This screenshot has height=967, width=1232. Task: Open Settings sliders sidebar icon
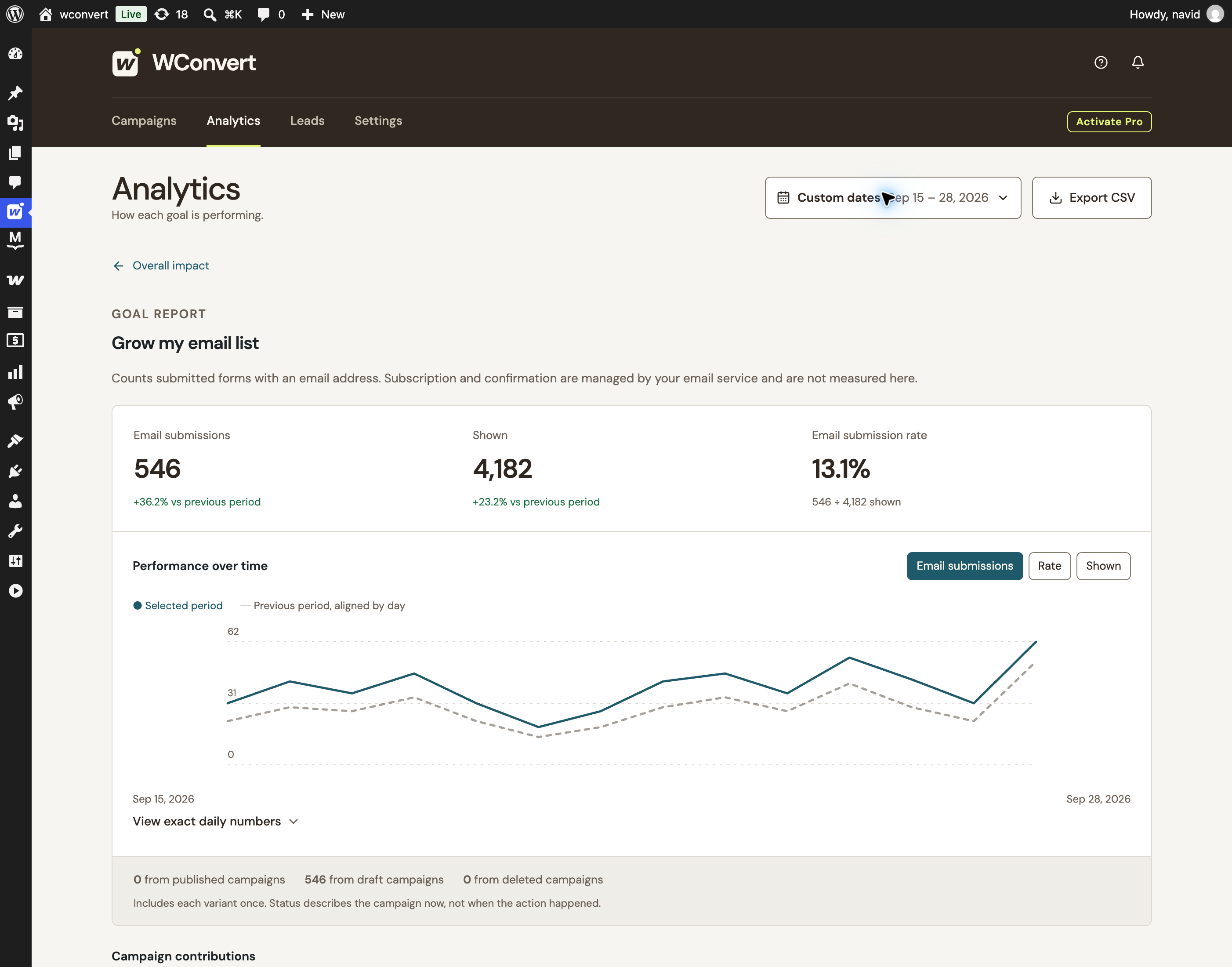[x=15, y=561]
